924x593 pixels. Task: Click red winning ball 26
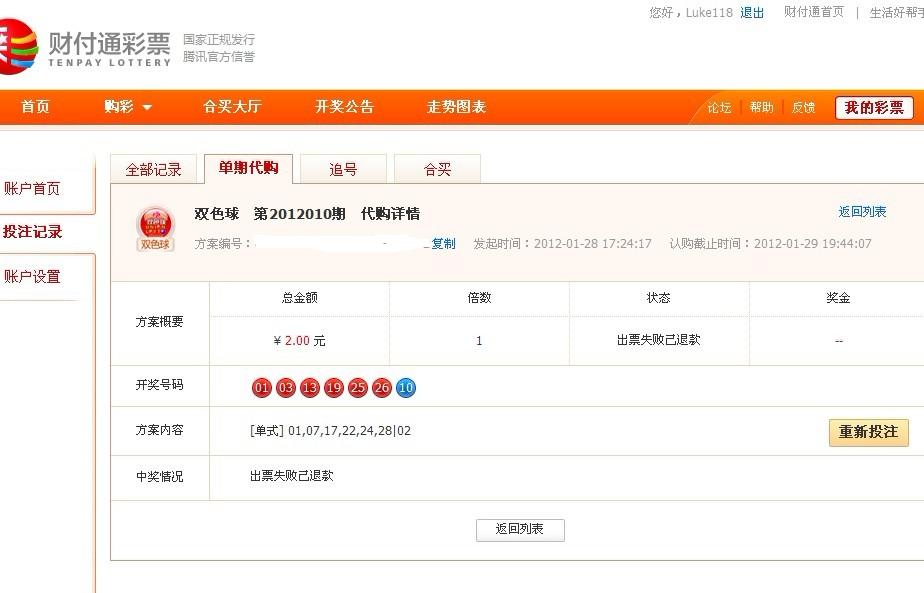(x=382, y=388)
